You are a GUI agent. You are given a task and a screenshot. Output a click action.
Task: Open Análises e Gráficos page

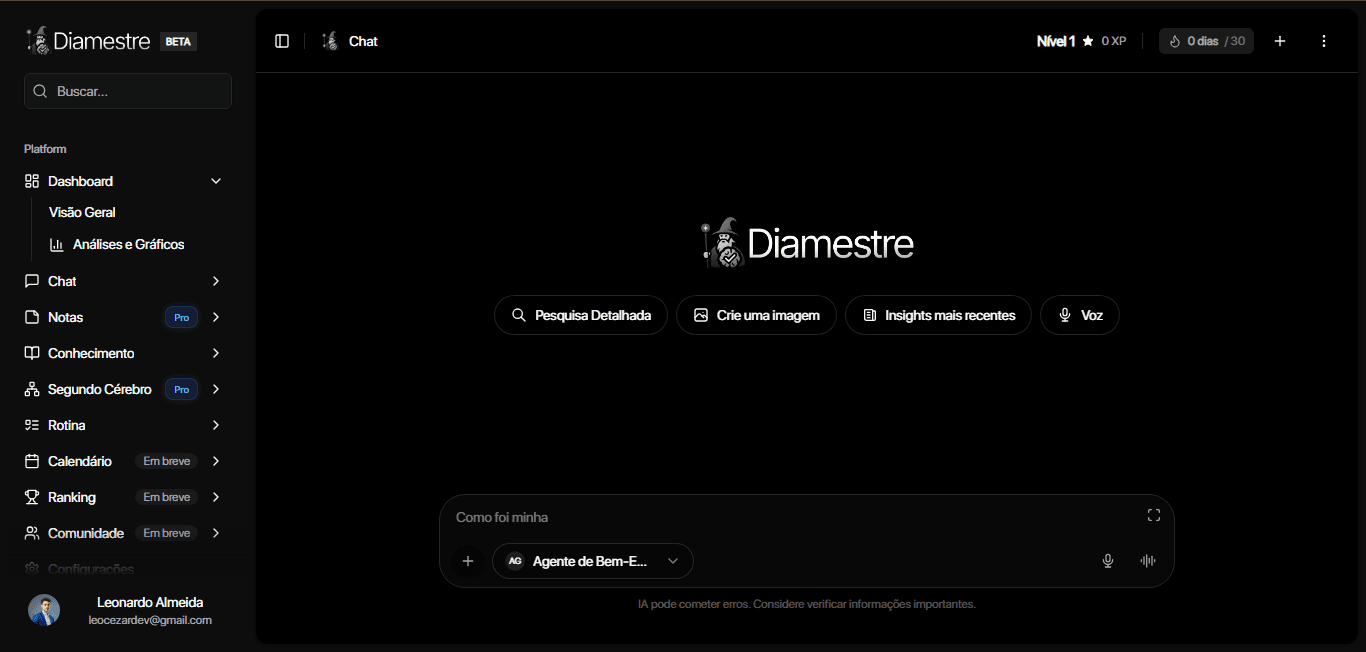point(128,244)
